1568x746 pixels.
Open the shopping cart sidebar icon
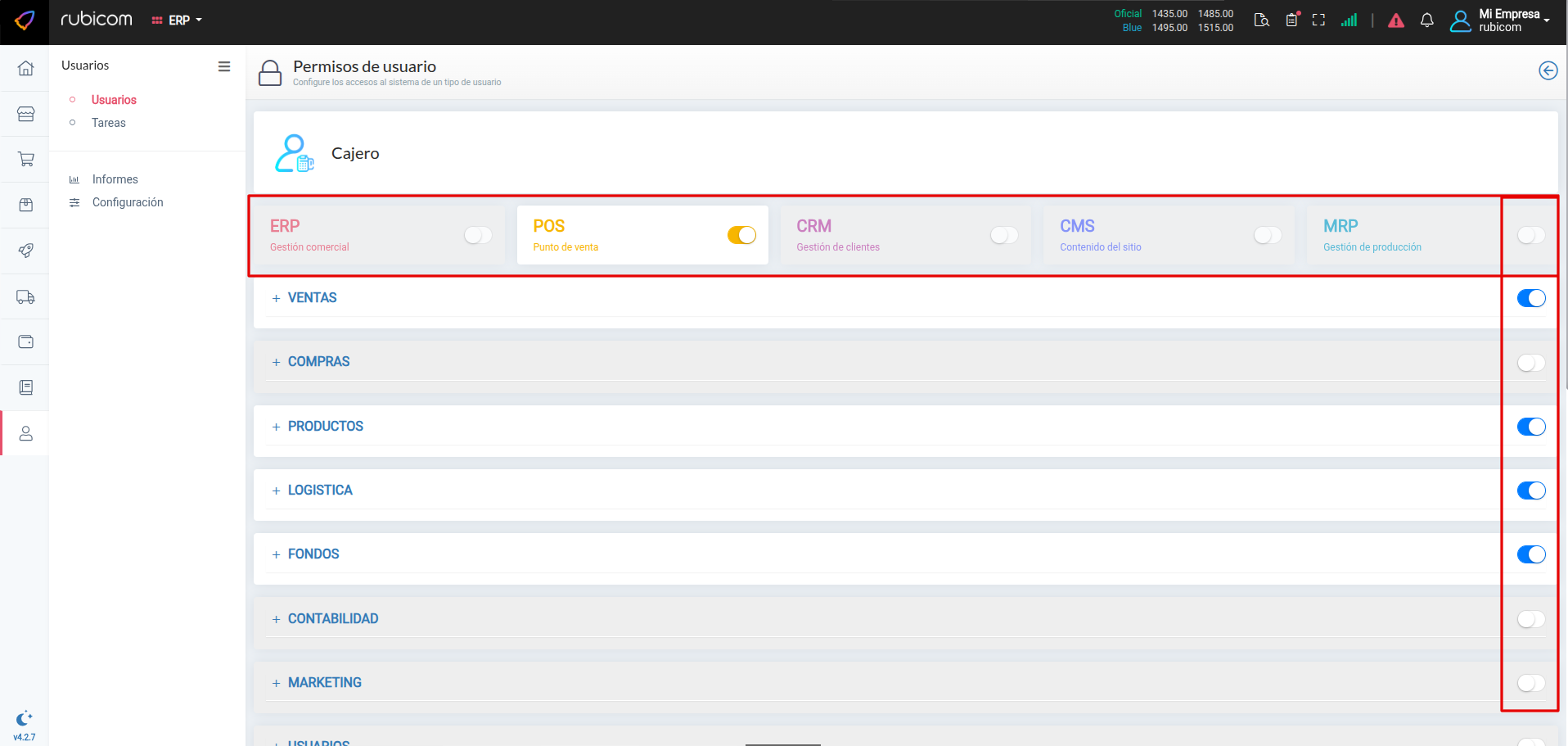coord(25,159)
